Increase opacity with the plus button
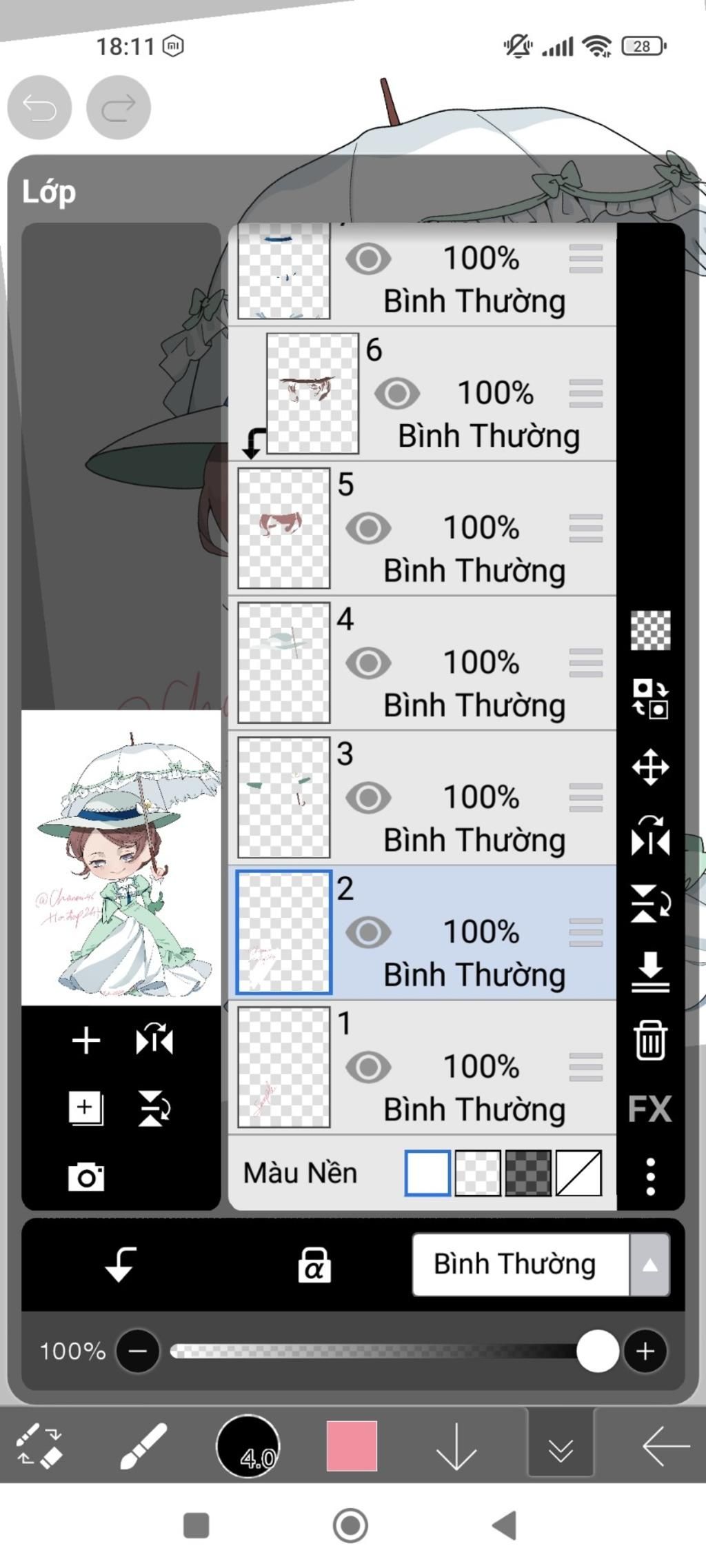This screenshot has width=706, height=1568. click(x=645, y=1351)
